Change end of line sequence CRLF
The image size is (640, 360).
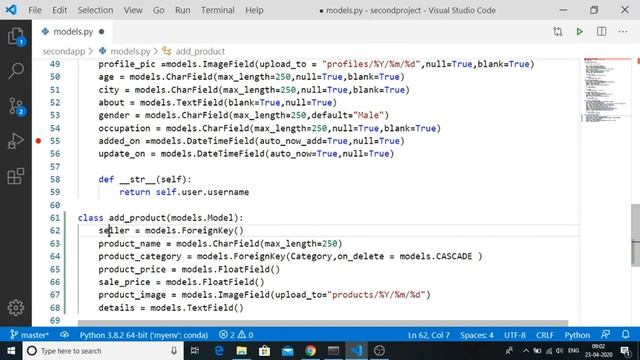point(545,335)
